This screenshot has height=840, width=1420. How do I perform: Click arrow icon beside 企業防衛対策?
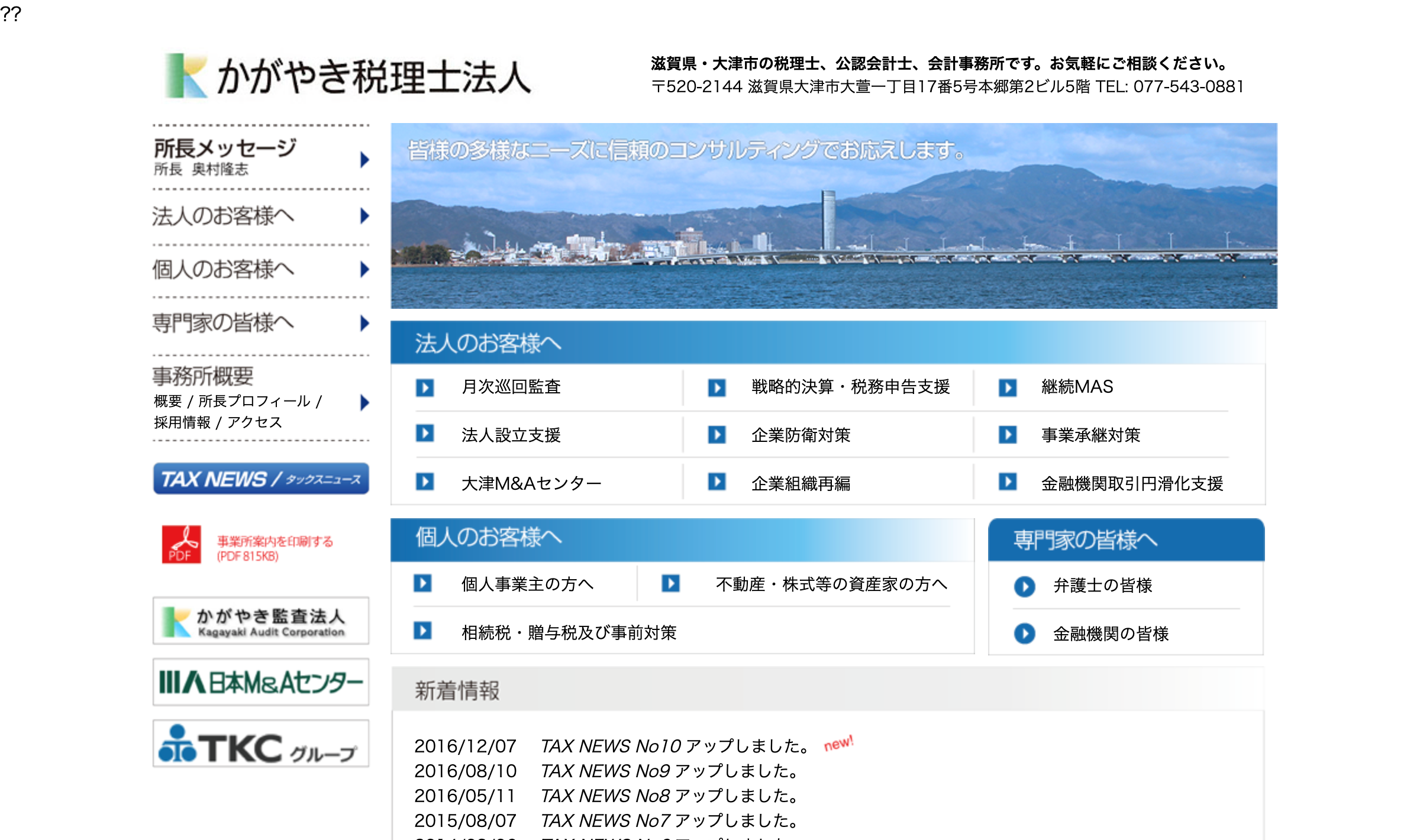point(717,435)
